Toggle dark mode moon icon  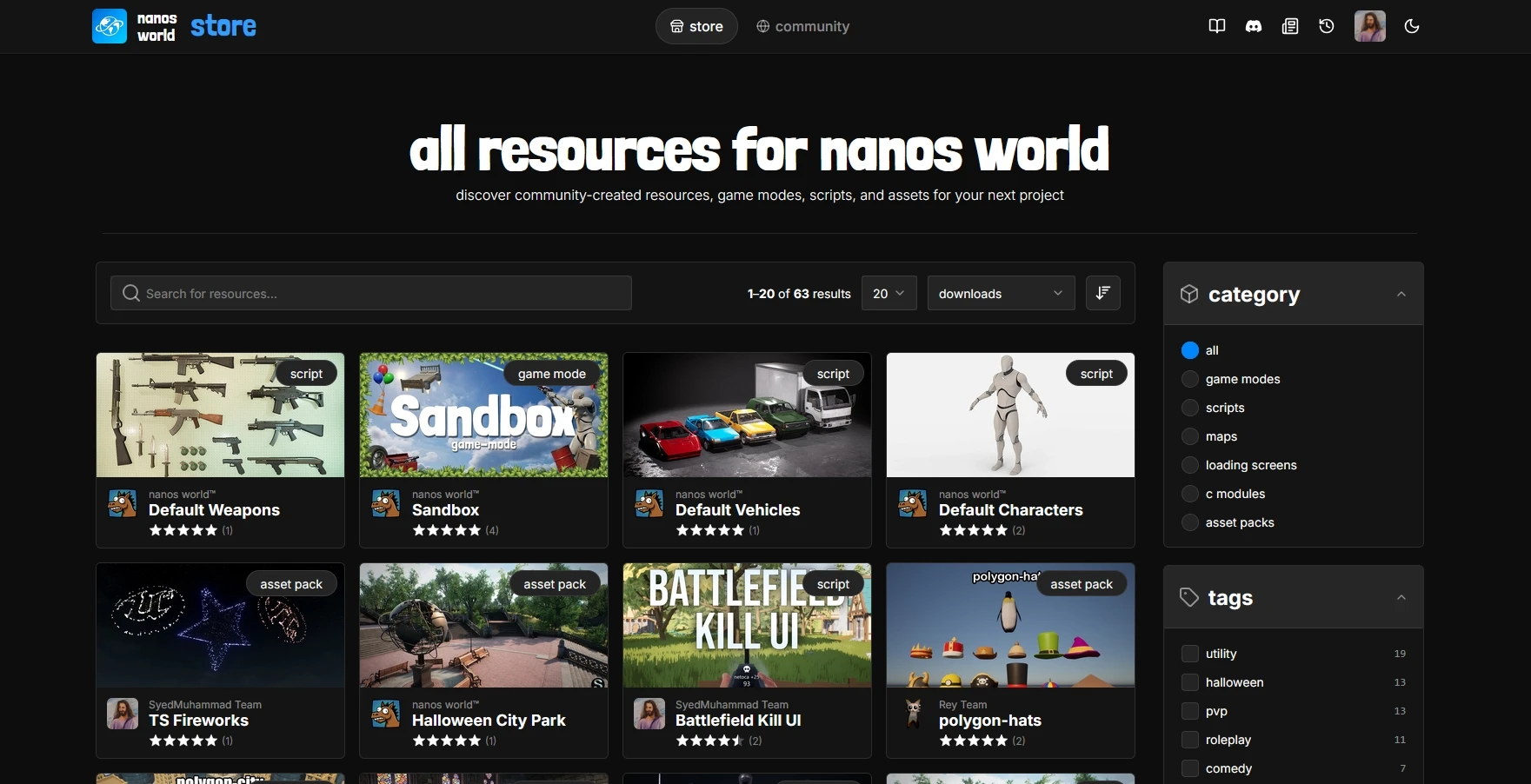(1412, 26)
